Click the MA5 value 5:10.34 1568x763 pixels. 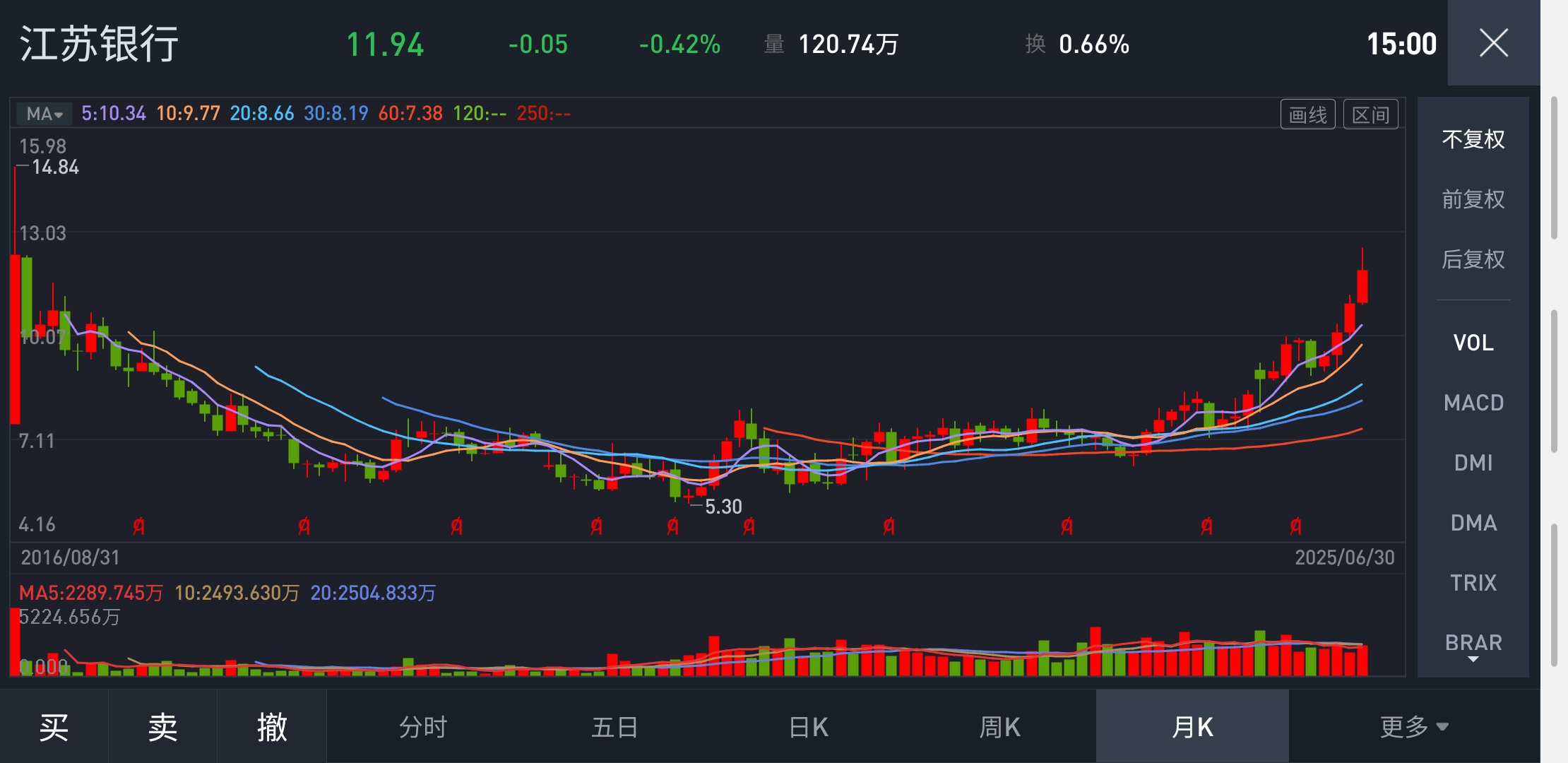tap(114, 113)
